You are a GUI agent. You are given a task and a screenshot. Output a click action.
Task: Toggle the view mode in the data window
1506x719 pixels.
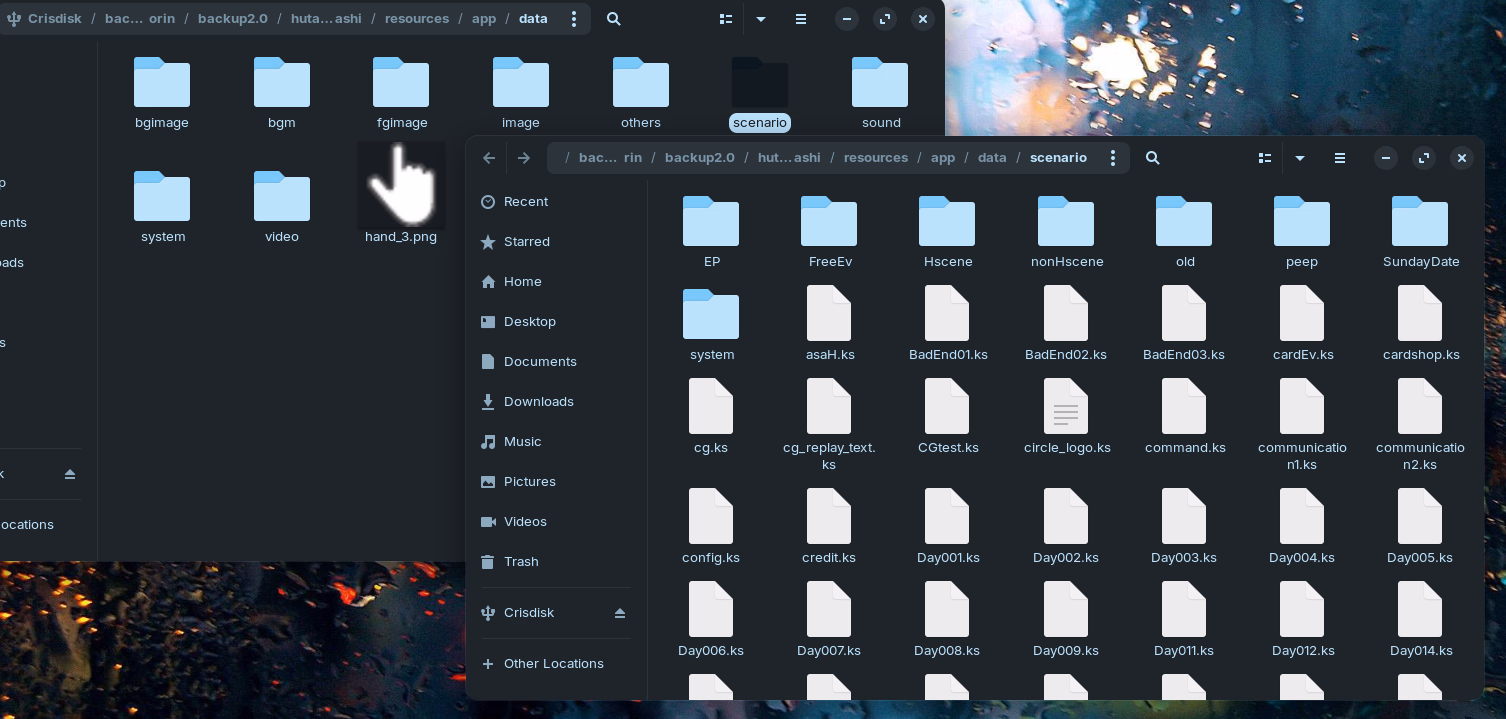coord(726,19)
